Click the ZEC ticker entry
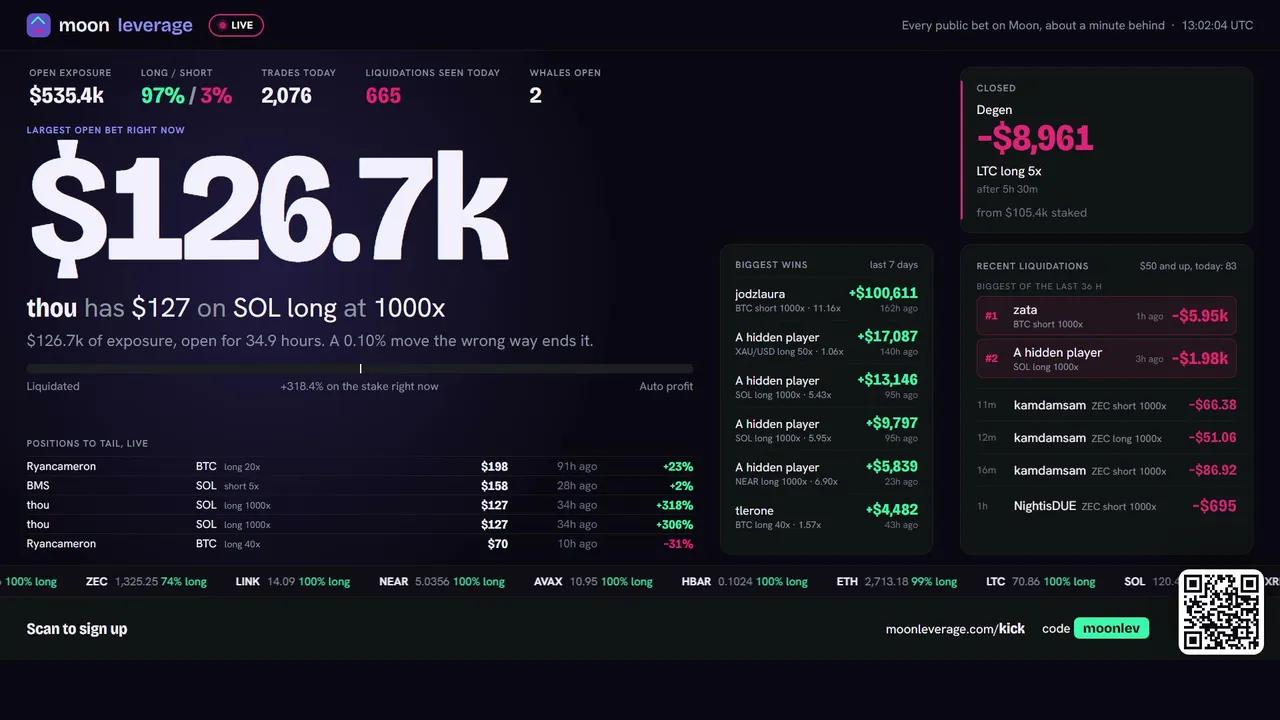Viewport: 1280px width, 720px height. click(146, 581)
